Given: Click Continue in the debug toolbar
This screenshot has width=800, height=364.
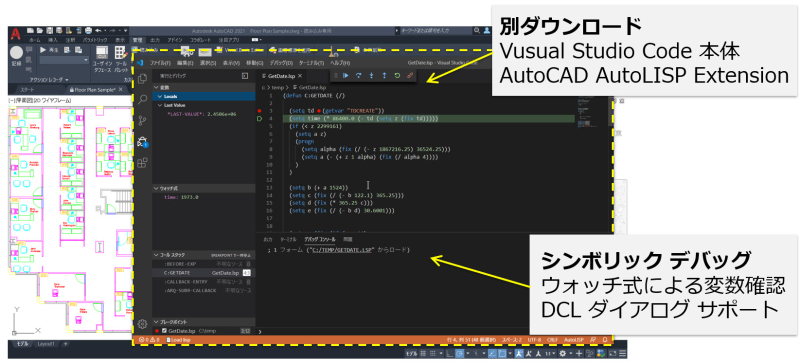Looking at the screenshot, I should click(346, 76).
